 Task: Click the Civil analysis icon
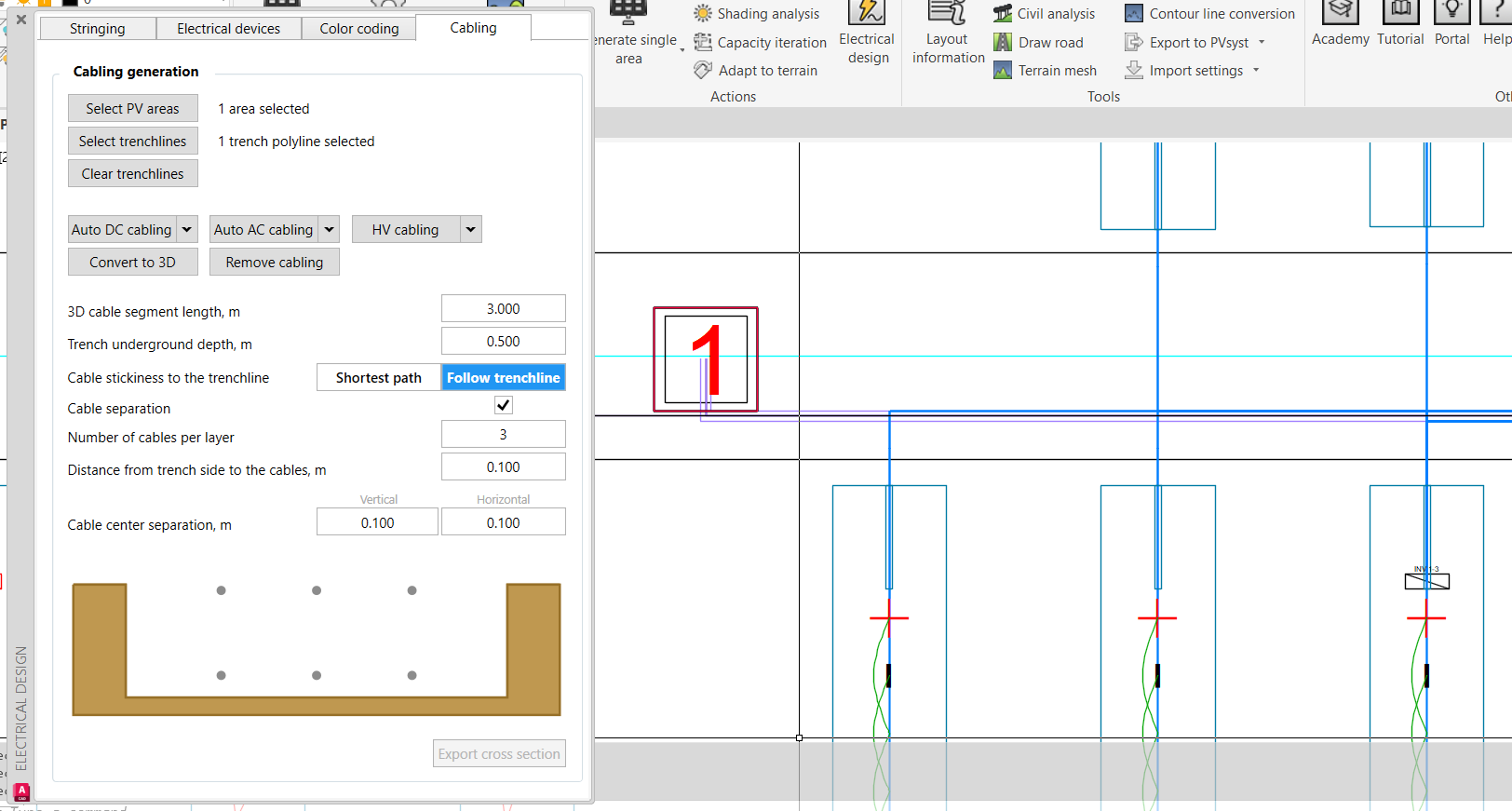tap(1003, 13)
